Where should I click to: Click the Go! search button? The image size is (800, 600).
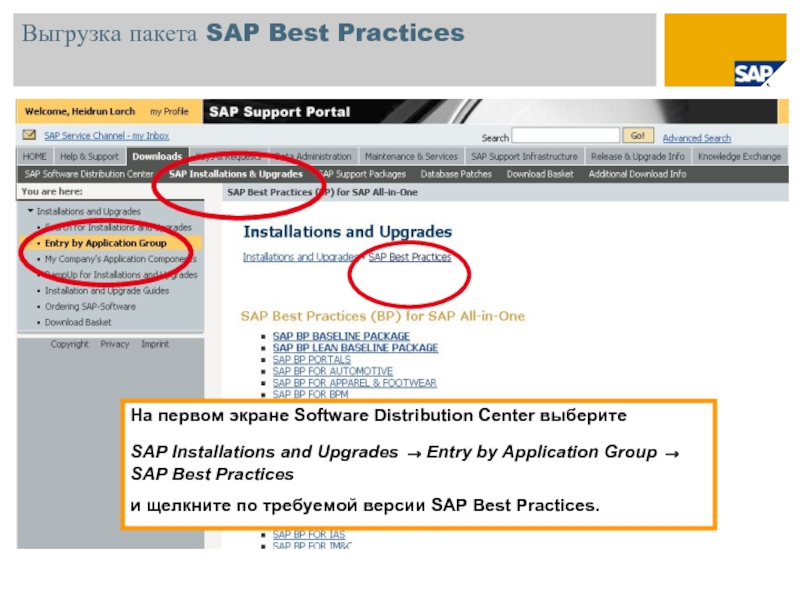click(x=638, y=136)
